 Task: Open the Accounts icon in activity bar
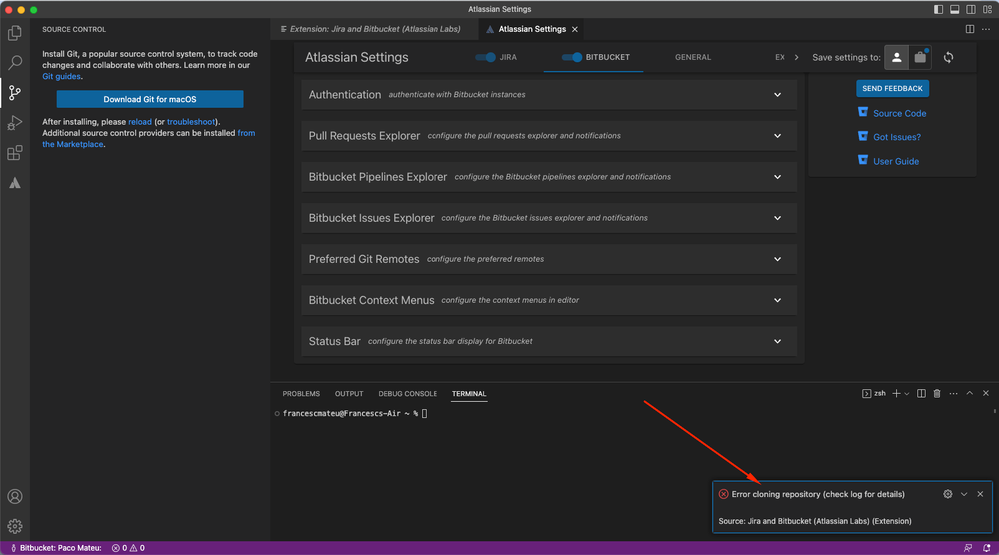coord(15,496)
